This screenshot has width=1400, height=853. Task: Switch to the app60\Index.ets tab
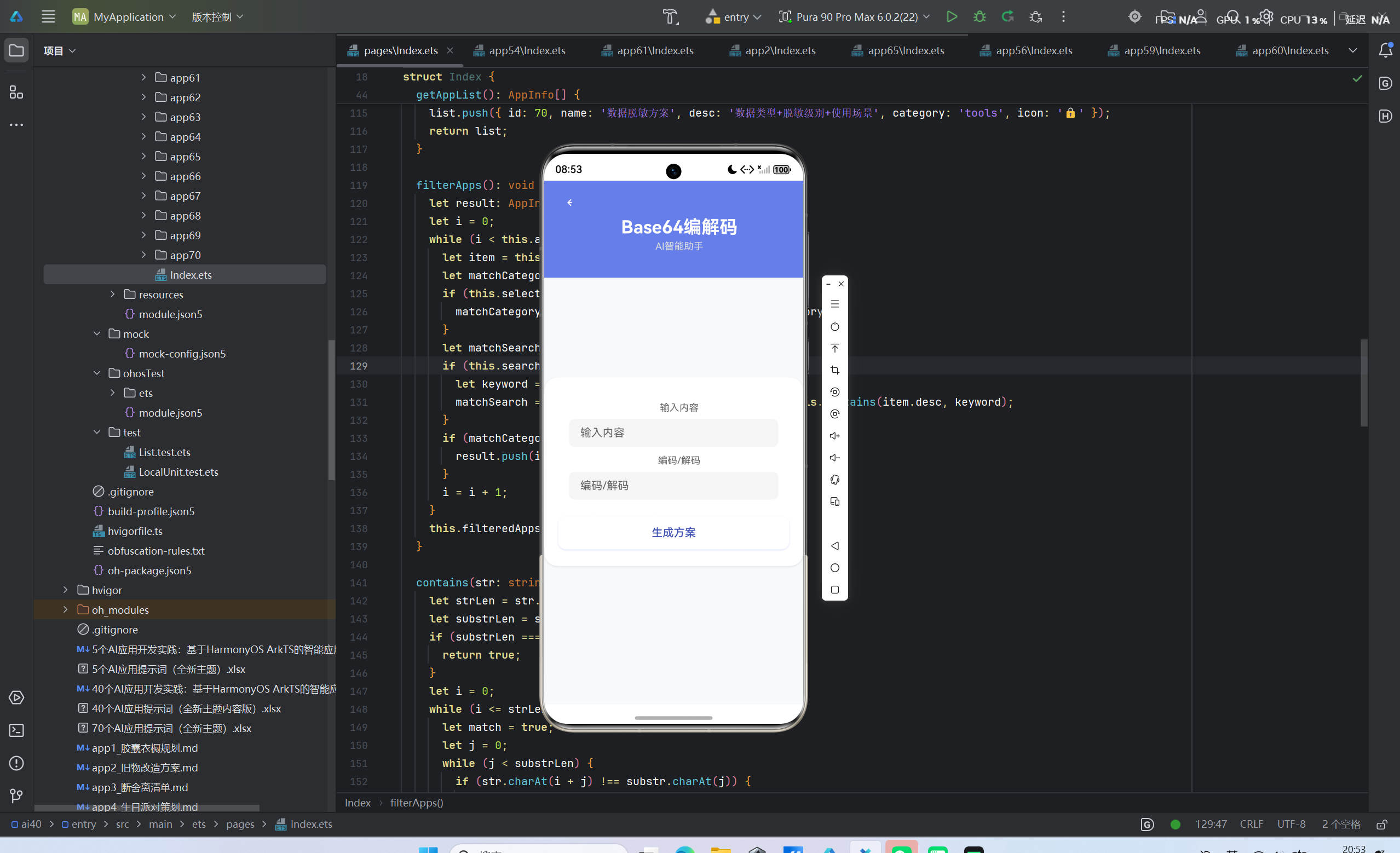[x=1283, y=50]
